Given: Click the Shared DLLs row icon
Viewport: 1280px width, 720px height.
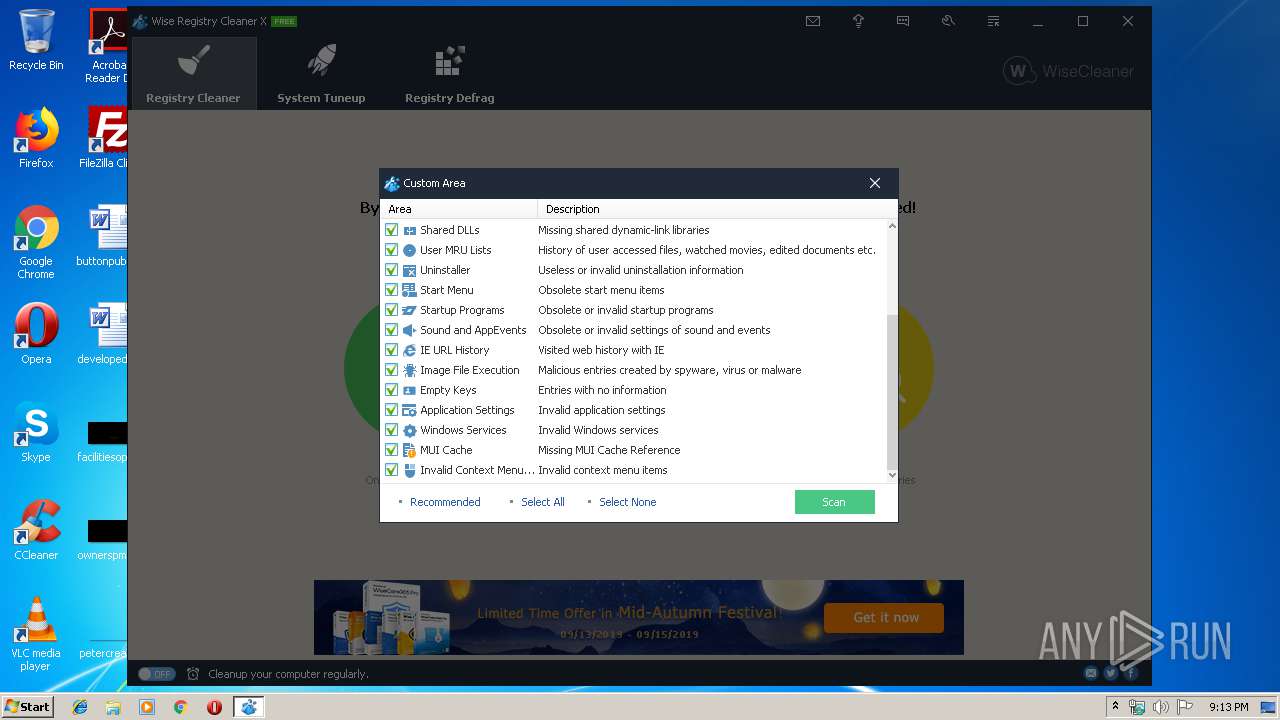Looking at the screenshot, I should [410, 230].
